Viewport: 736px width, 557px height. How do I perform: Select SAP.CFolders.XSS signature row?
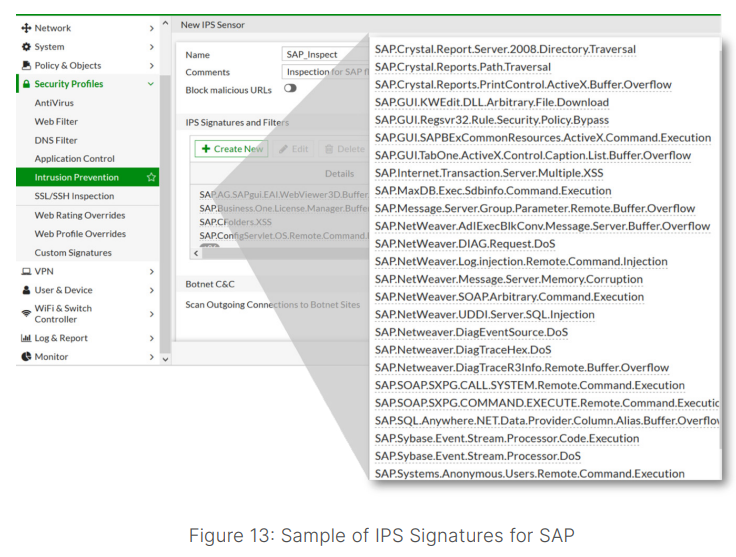pyautogui.click(x=235, y=222)
